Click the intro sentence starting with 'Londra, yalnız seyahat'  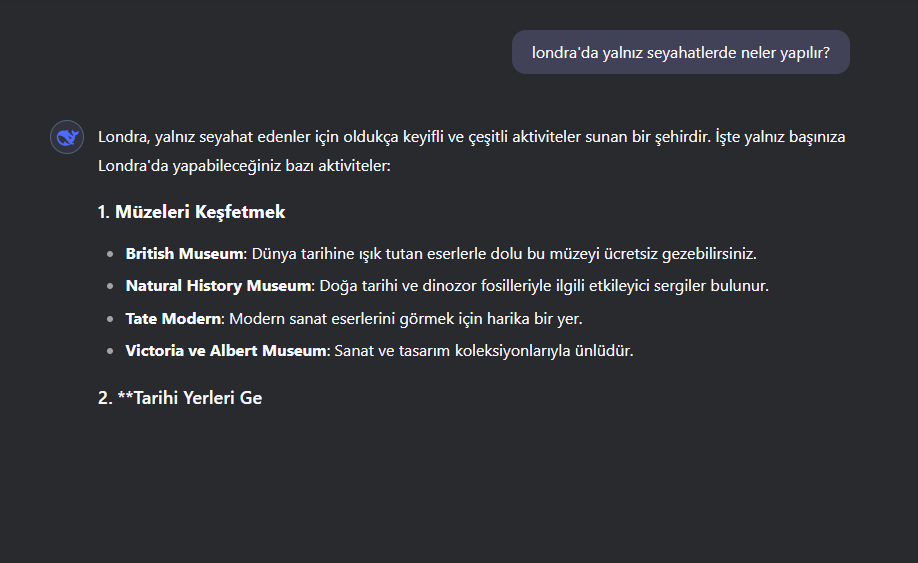(471, 137)
